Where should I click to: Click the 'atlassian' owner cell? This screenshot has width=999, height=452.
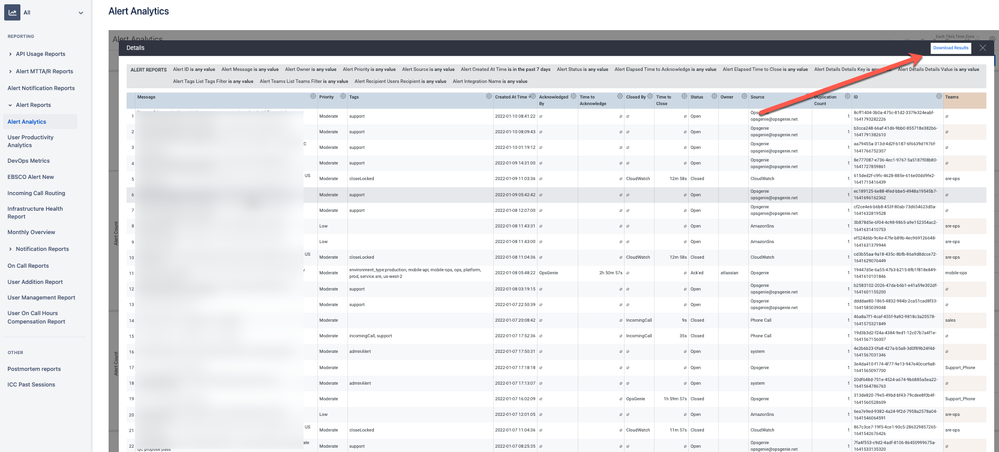pyautogui.click(x=730, y=272)
